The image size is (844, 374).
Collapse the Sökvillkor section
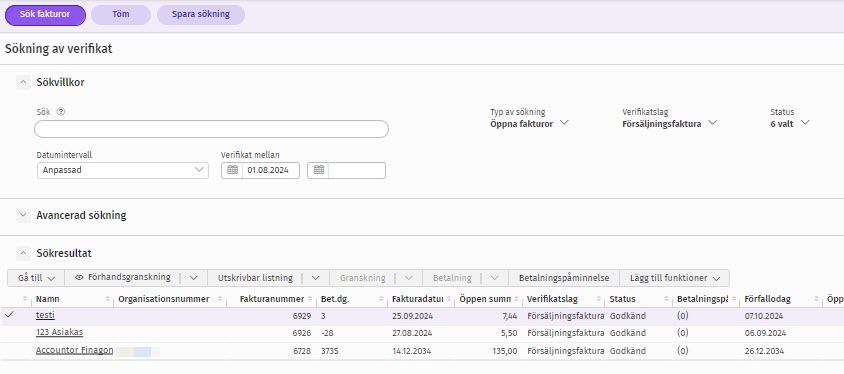[23, 82]
